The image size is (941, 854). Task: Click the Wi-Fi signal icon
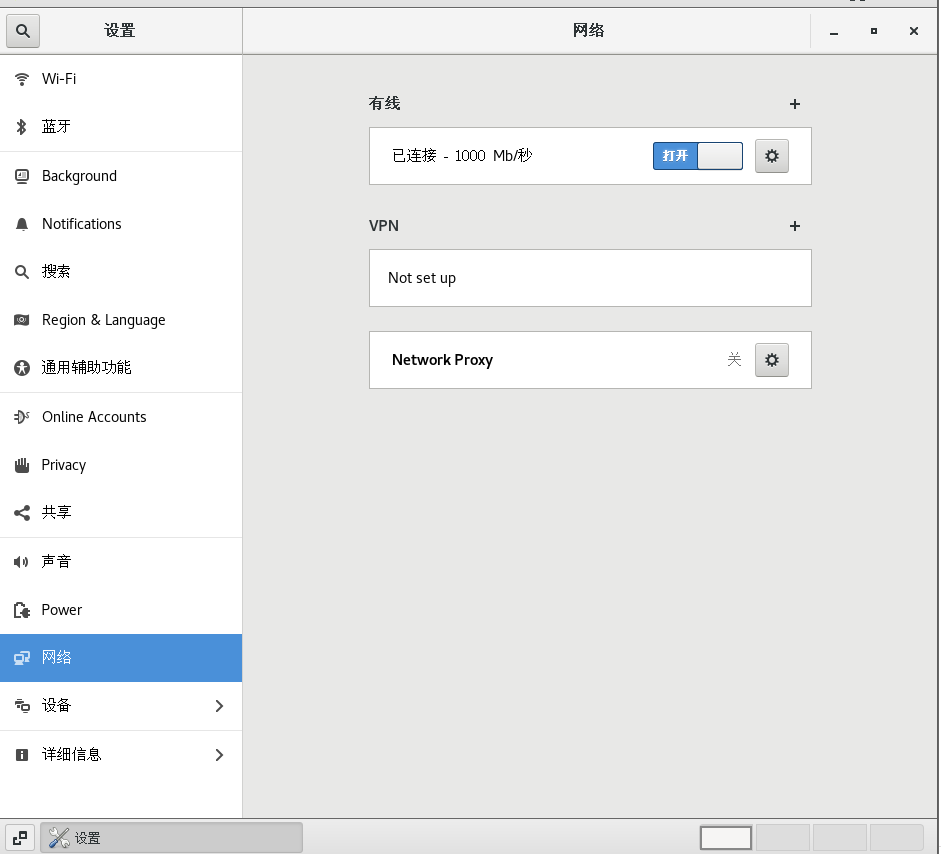22,79
